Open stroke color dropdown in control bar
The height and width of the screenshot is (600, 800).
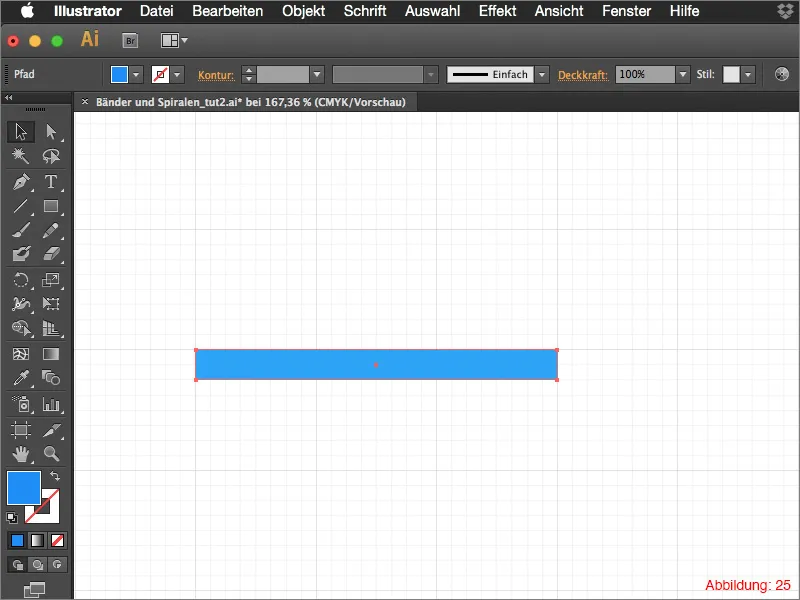click(x=177, y=74)
